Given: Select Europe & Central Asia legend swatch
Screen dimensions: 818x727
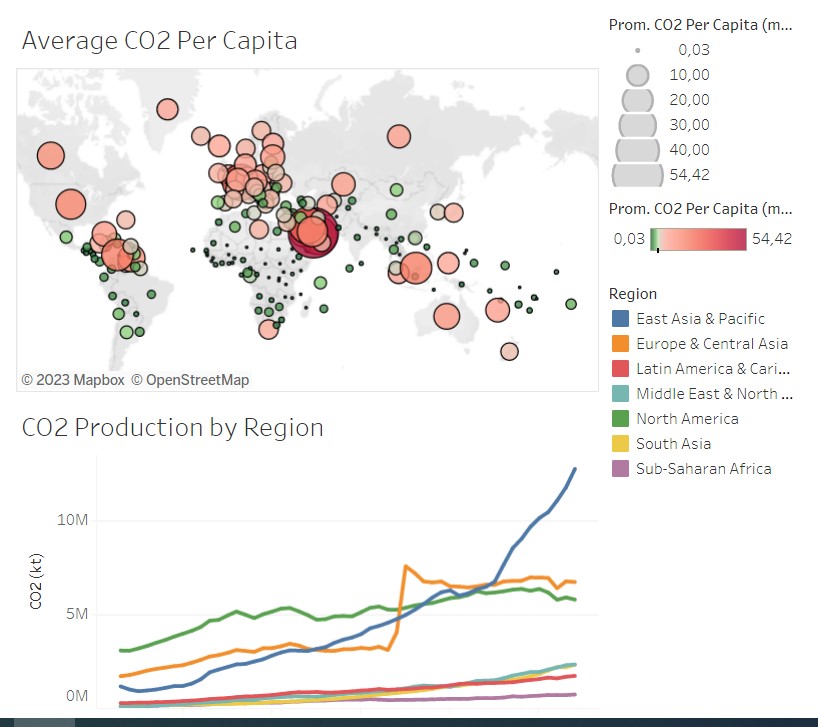Looking at the screenshot, I should 620,344.
